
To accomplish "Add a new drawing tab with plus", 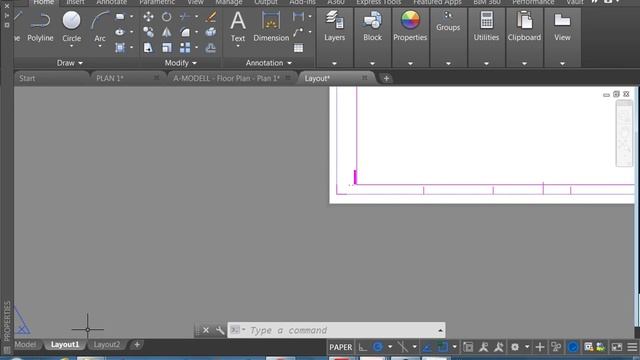I will [386, 78].
